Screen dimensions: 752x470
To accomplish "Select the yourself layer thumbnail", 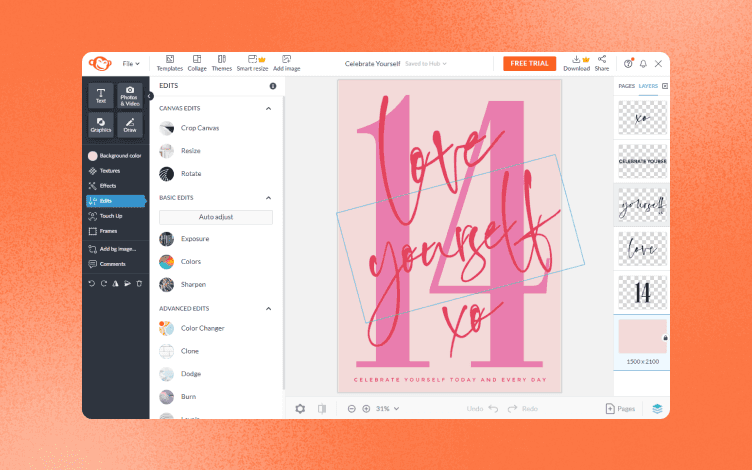I will pyautogui.click(x=642, y=205).
